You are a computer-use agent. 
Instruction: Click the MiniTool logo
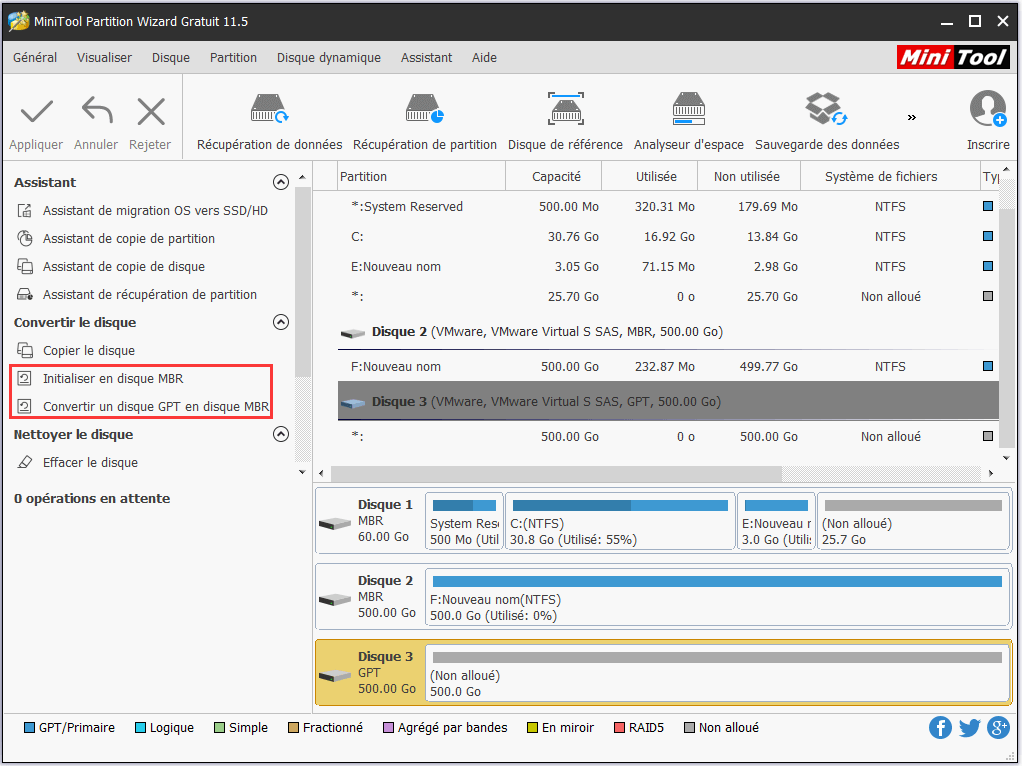953,57
